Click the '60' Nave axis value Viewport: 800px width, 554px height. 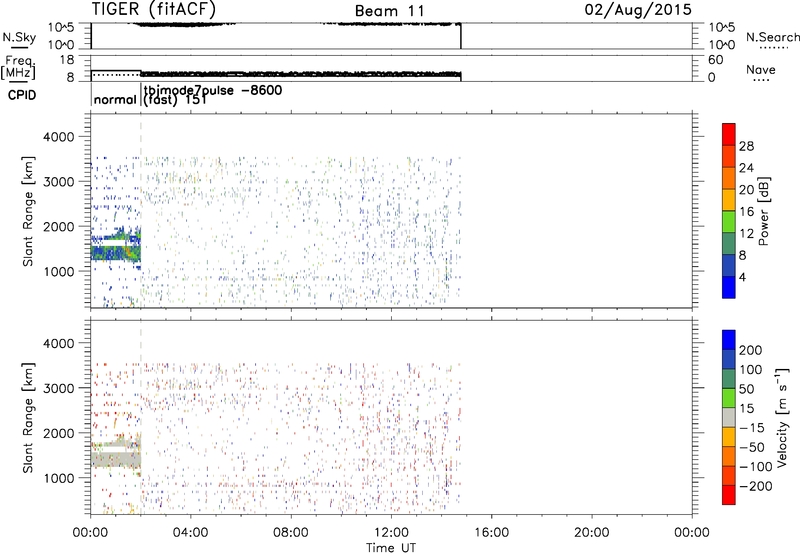716,60
